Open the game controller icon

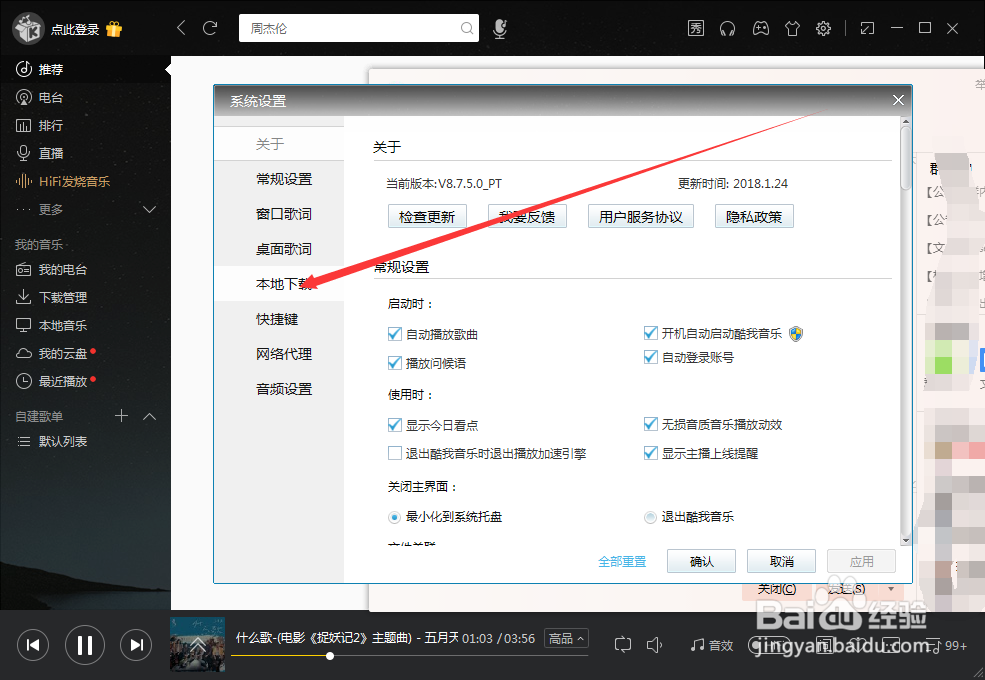pos(760,28)
